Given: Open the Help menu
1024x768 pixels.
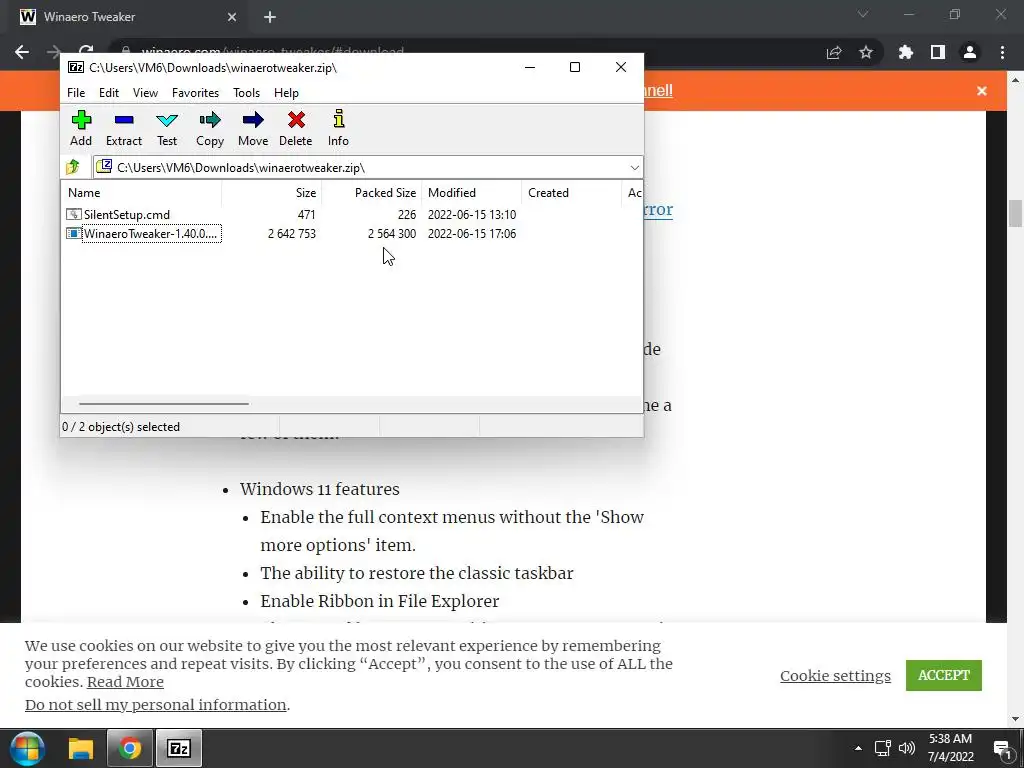Looking at the screenshot, I should click(286, 93).
